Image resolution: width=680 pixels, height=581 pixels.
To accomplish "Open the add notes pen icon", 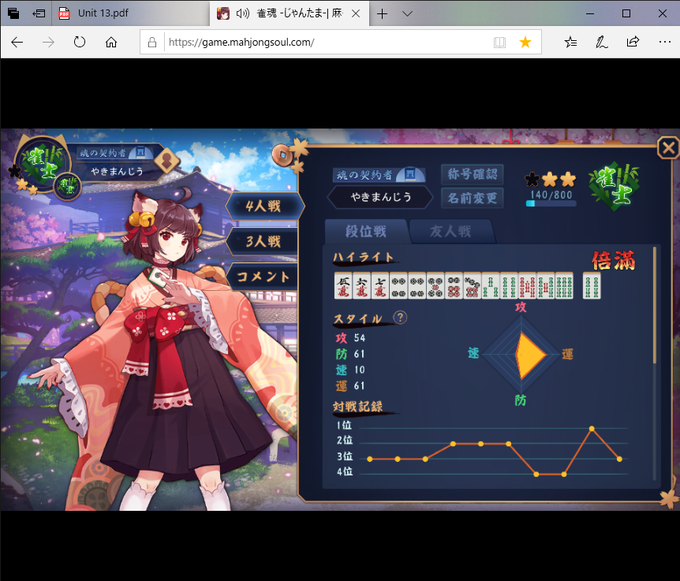I will point(601,42).
